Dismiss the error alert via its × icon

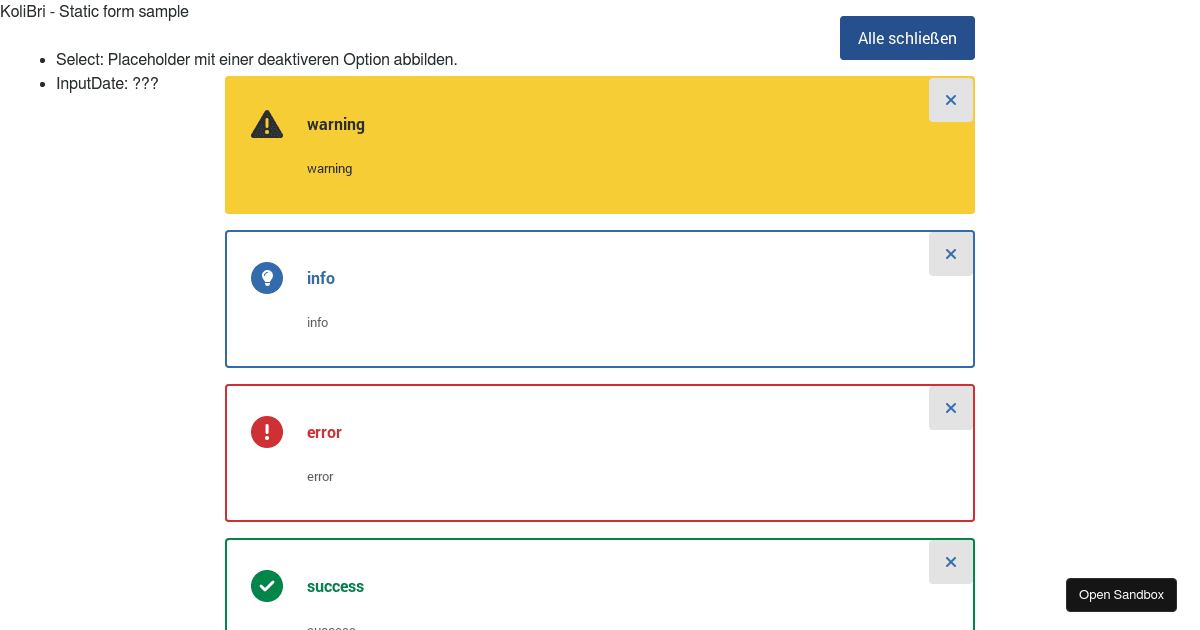(950, 407)
